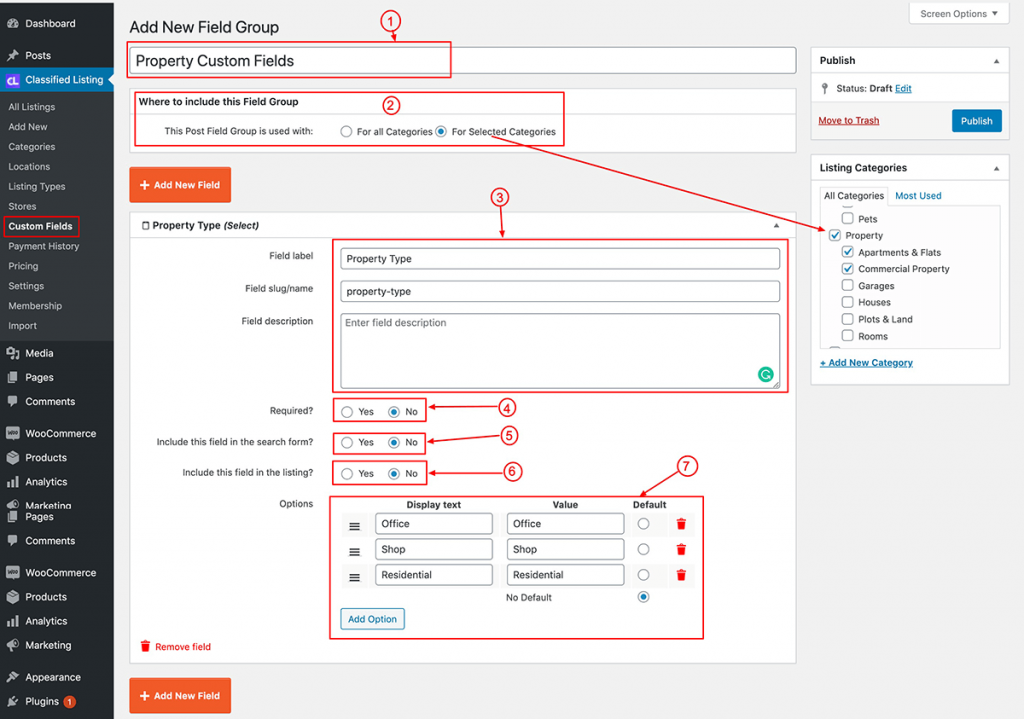Check the Rooms category checkbox

click(x=848, y=336)
